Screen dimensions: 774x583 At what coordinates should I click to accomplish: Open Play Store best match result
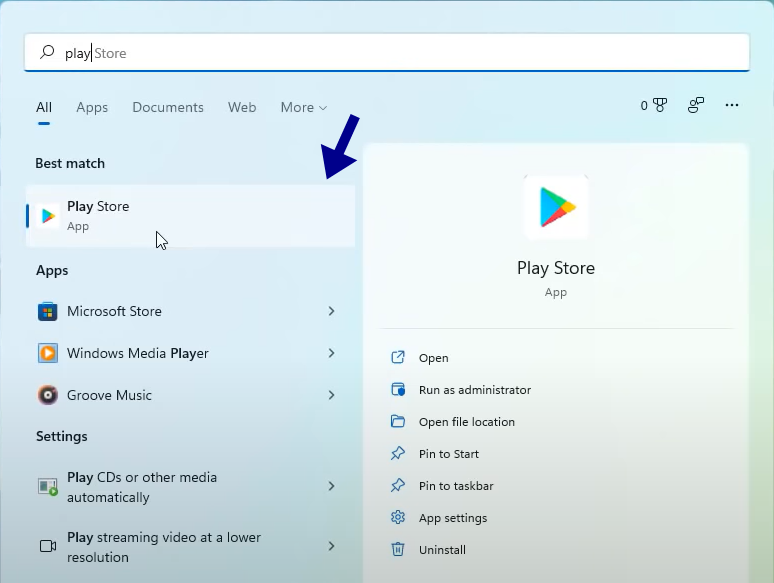click(x=191, y=216)
